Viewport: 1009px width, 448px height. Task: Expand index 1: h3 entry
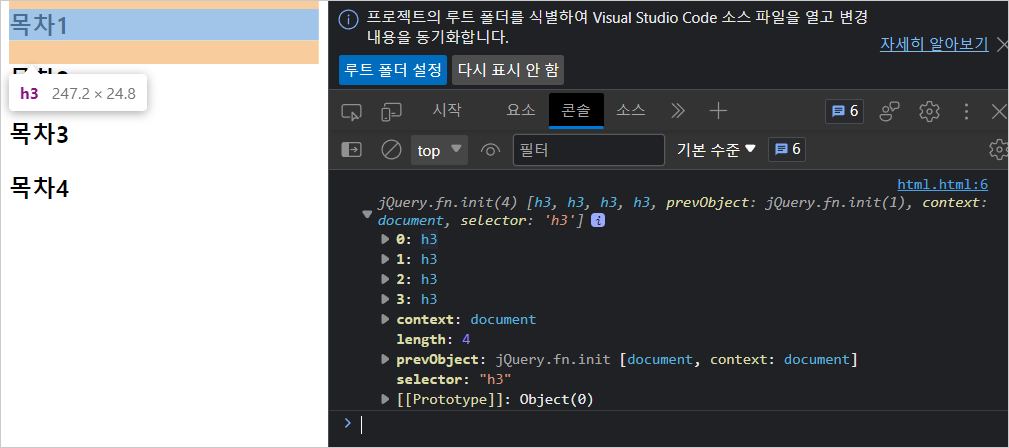click(385, 259)
